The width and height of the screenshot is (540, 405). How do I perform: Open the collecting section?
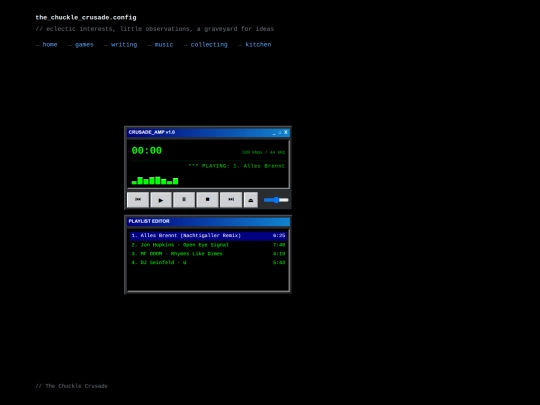tap(209, 44)
